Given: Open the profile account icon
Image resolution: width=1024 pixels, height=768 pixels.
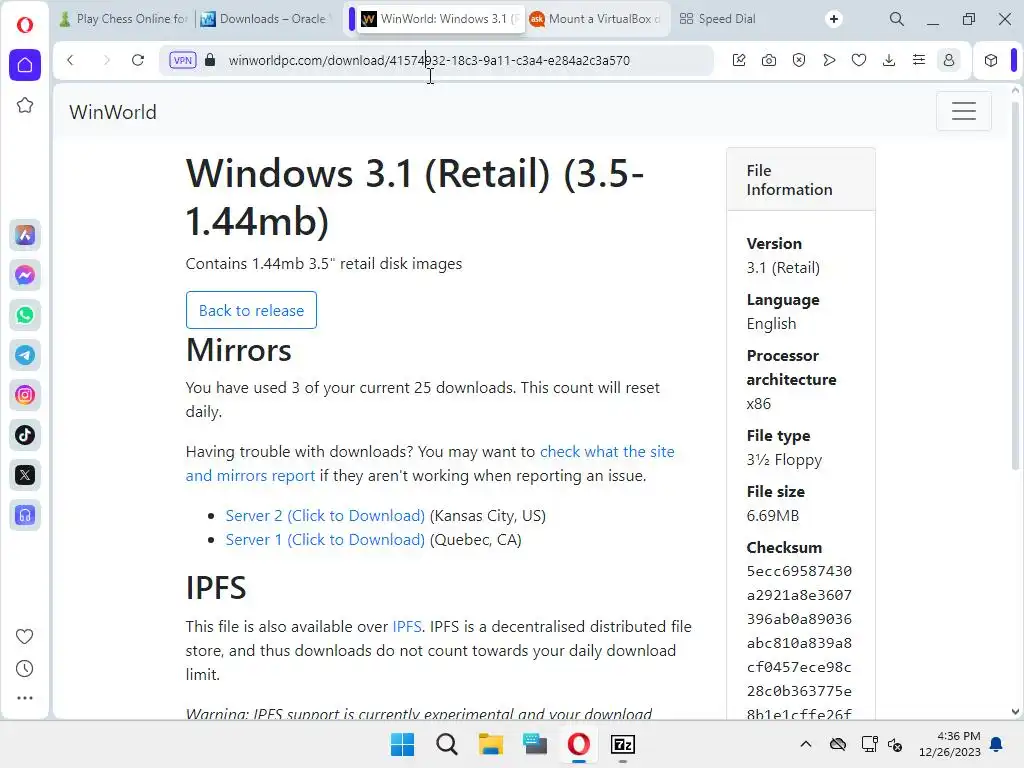Looking at the screenshot, I should coord(949,60).
